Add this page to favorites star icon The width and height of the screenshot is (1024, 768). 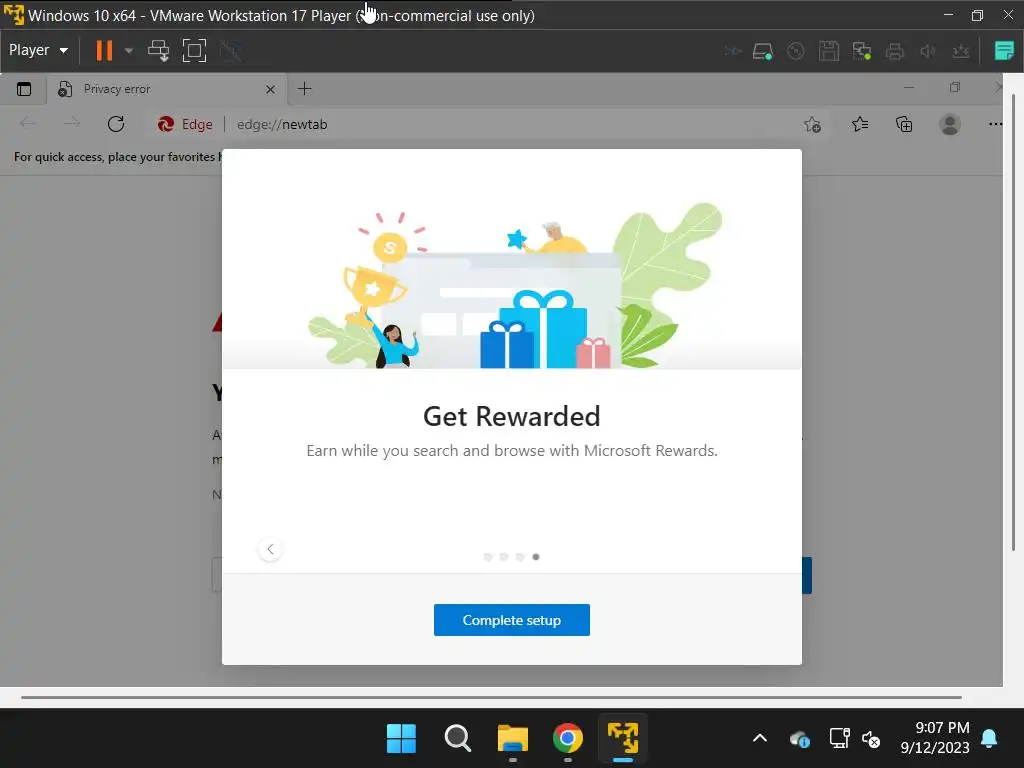coord(812,124)
